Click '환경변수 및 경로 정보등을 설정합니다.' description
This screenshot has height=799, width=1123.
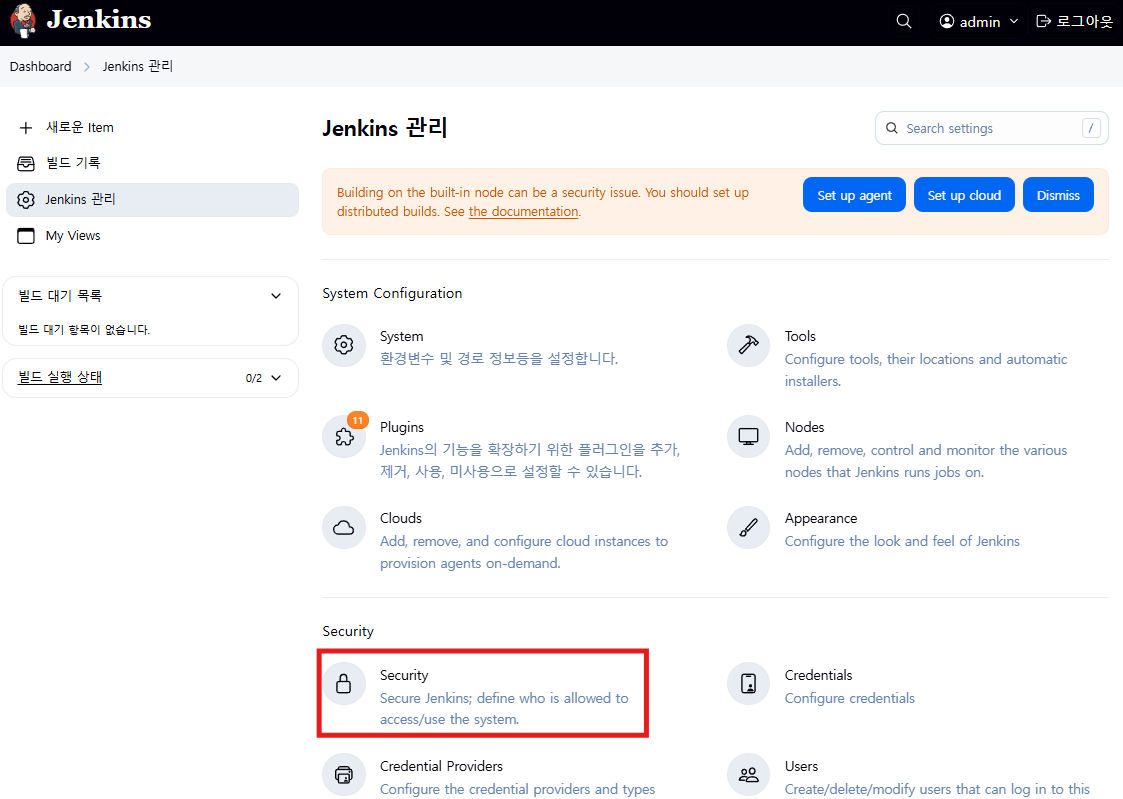(x=498, y=358)
